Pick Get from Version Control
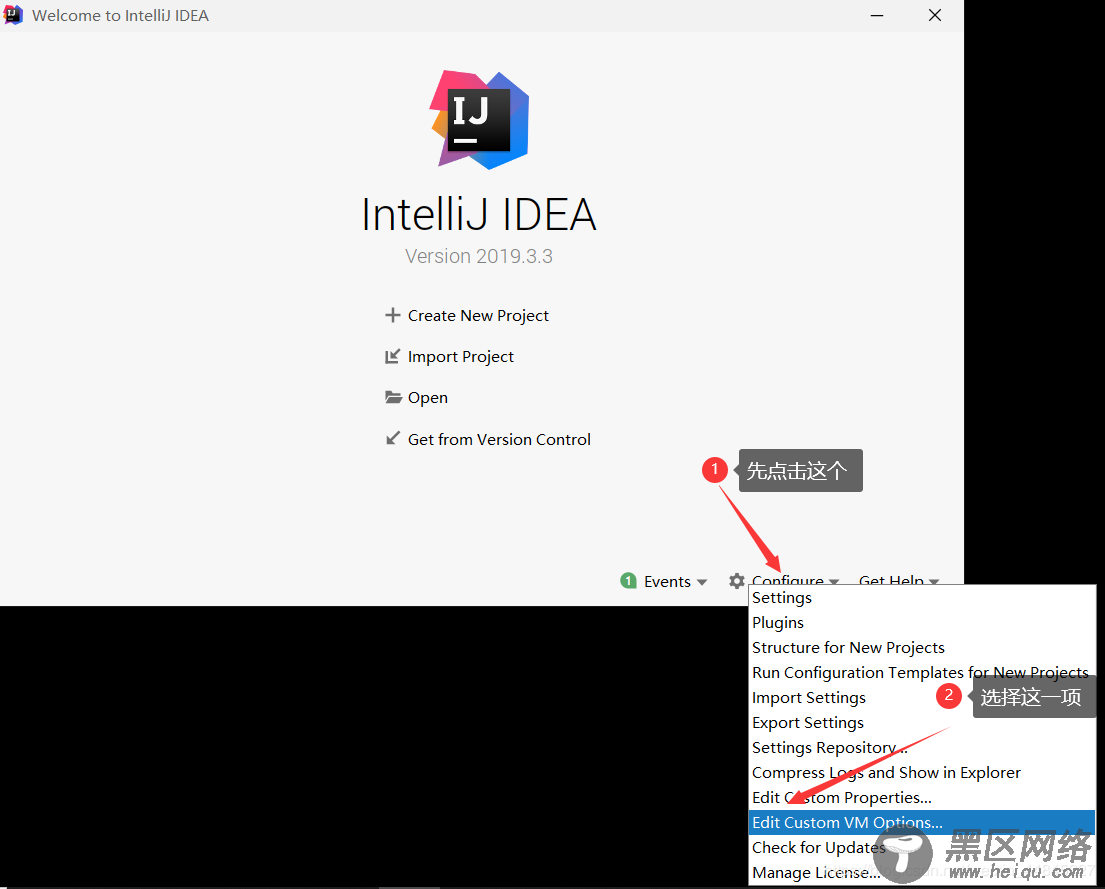This screenshot has width=1105, height=889. point(499,439)
